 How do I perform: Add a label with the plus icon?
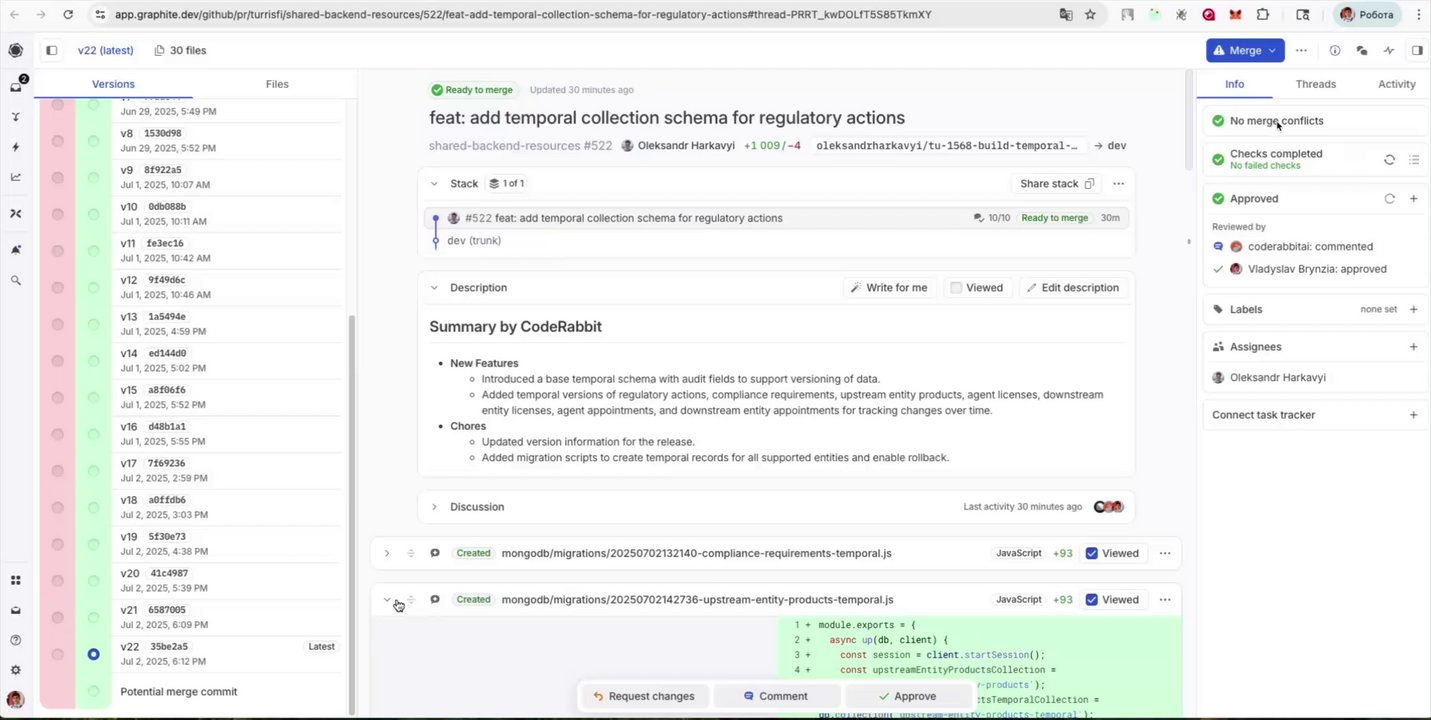pos(1413,310)
